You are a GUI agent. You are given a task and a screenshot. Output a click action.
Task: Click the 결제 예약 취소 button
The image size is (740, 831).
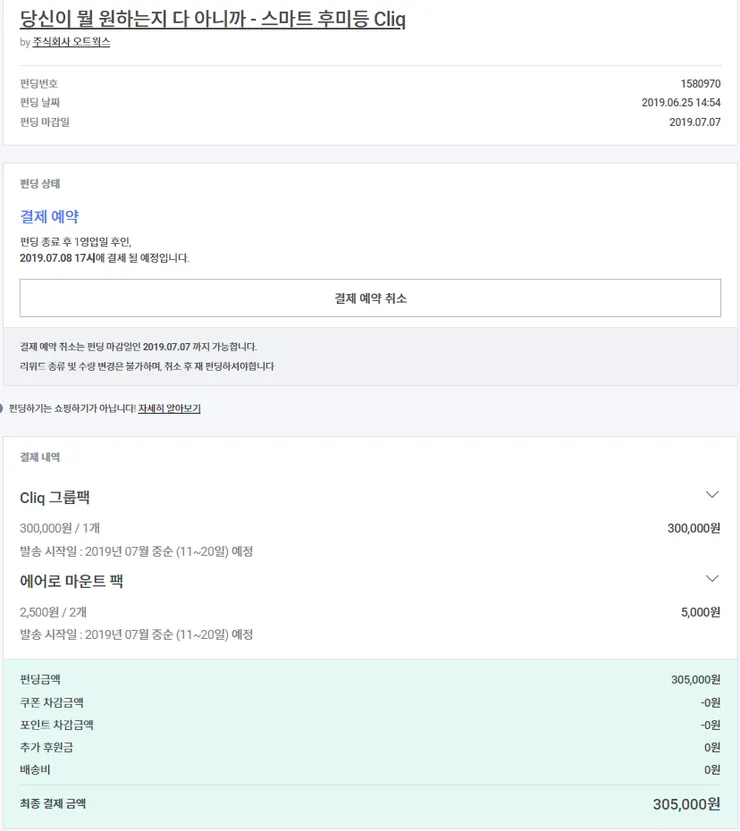click(370, 298)
